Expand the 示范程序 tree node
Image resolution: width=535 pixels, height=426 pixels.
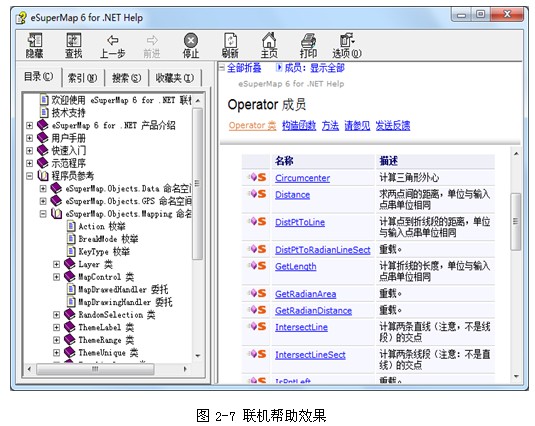click(29, 163)
